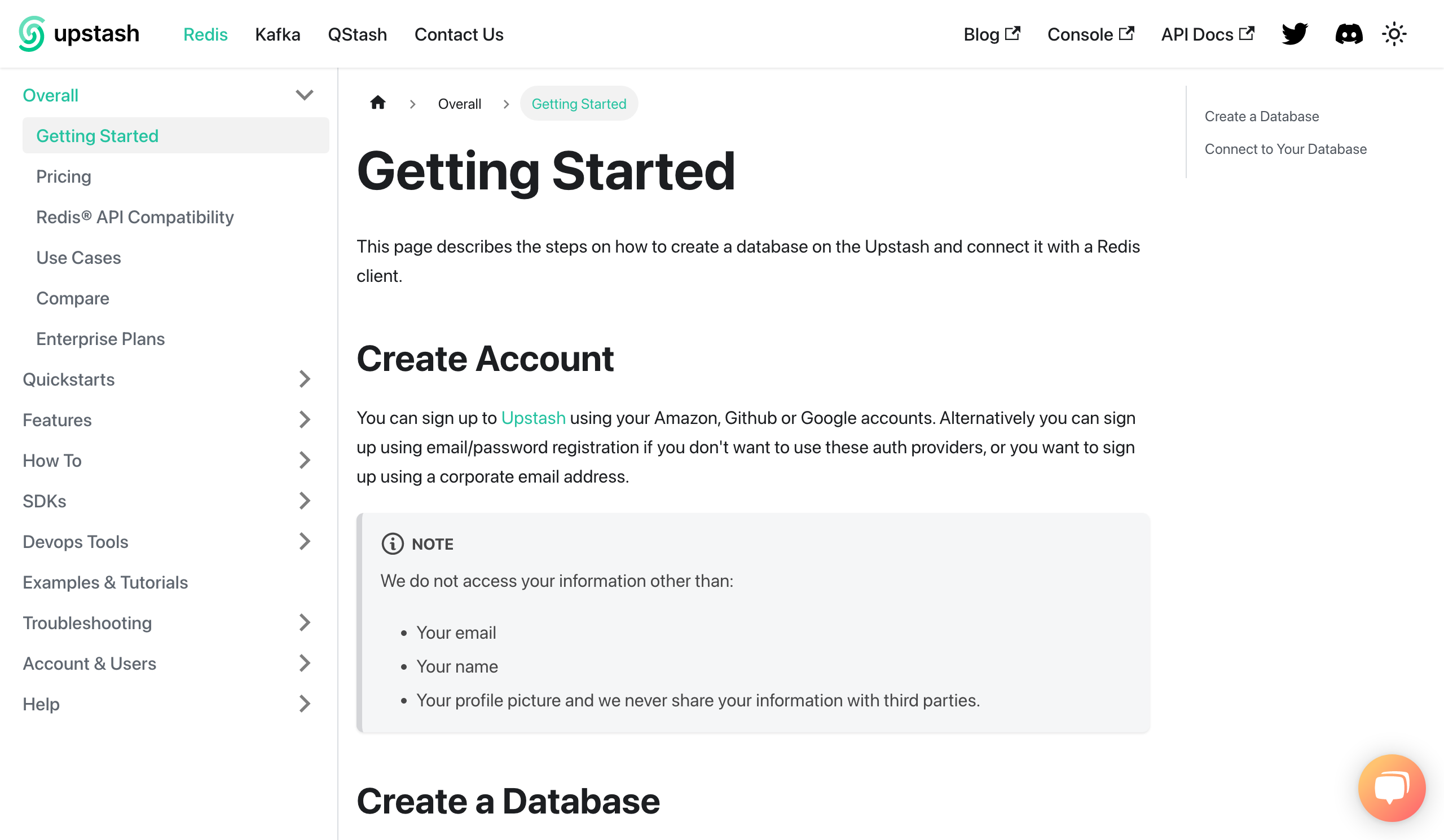Click the "Your name" bullet text
1444x840 pixels.
[x=457, y=666]
